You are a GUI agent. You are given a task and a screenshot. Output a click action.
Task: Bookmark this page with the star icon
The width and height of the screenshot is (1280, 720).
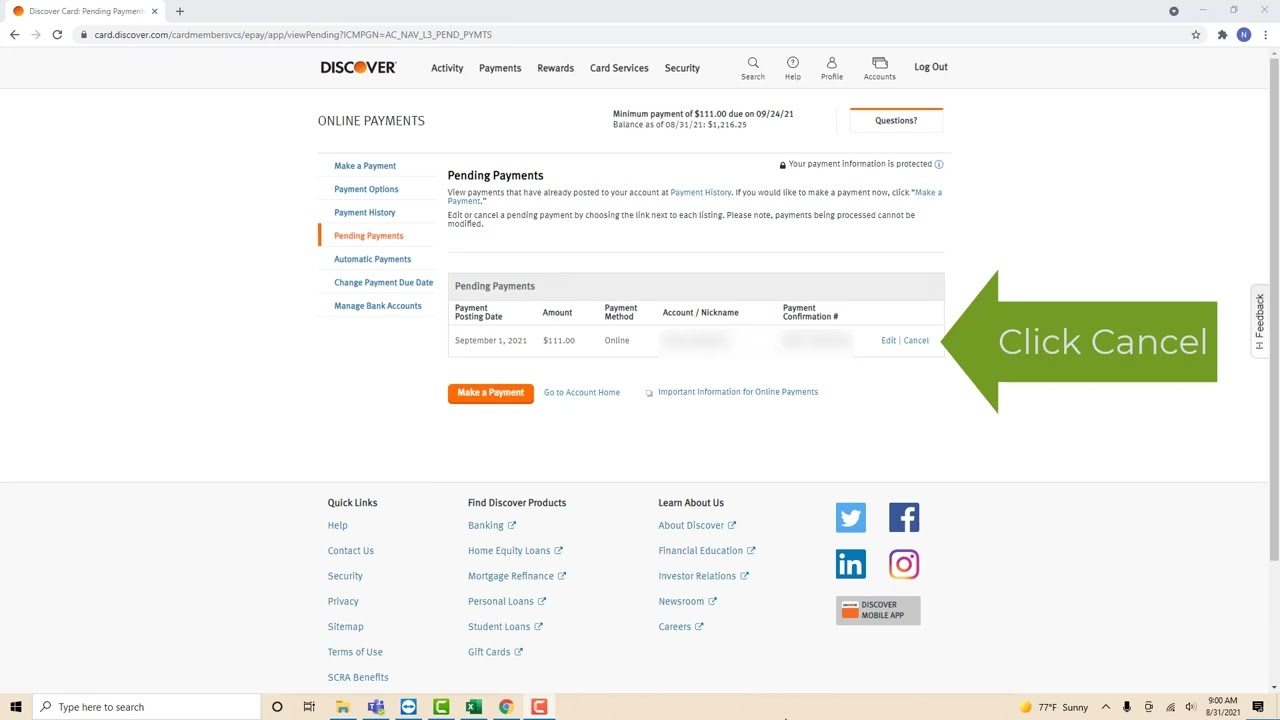tap(1195, 34)
